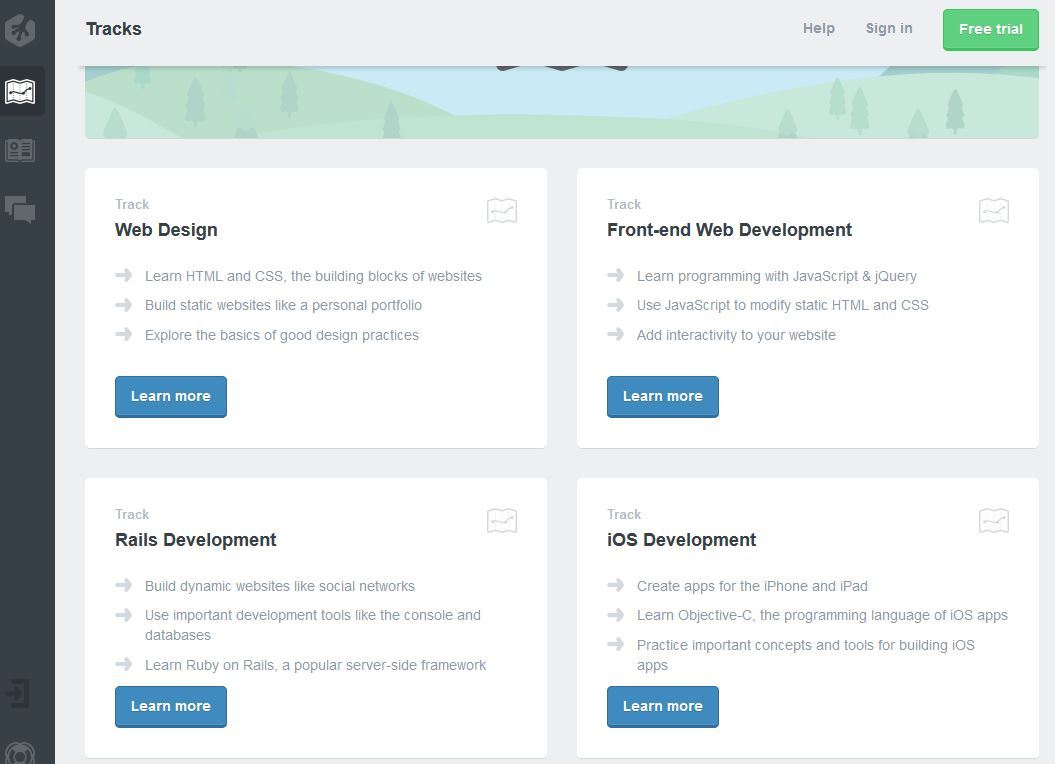The image size is (1055, 764).
Task: Open the iOS Development track title
Action: 682,540
